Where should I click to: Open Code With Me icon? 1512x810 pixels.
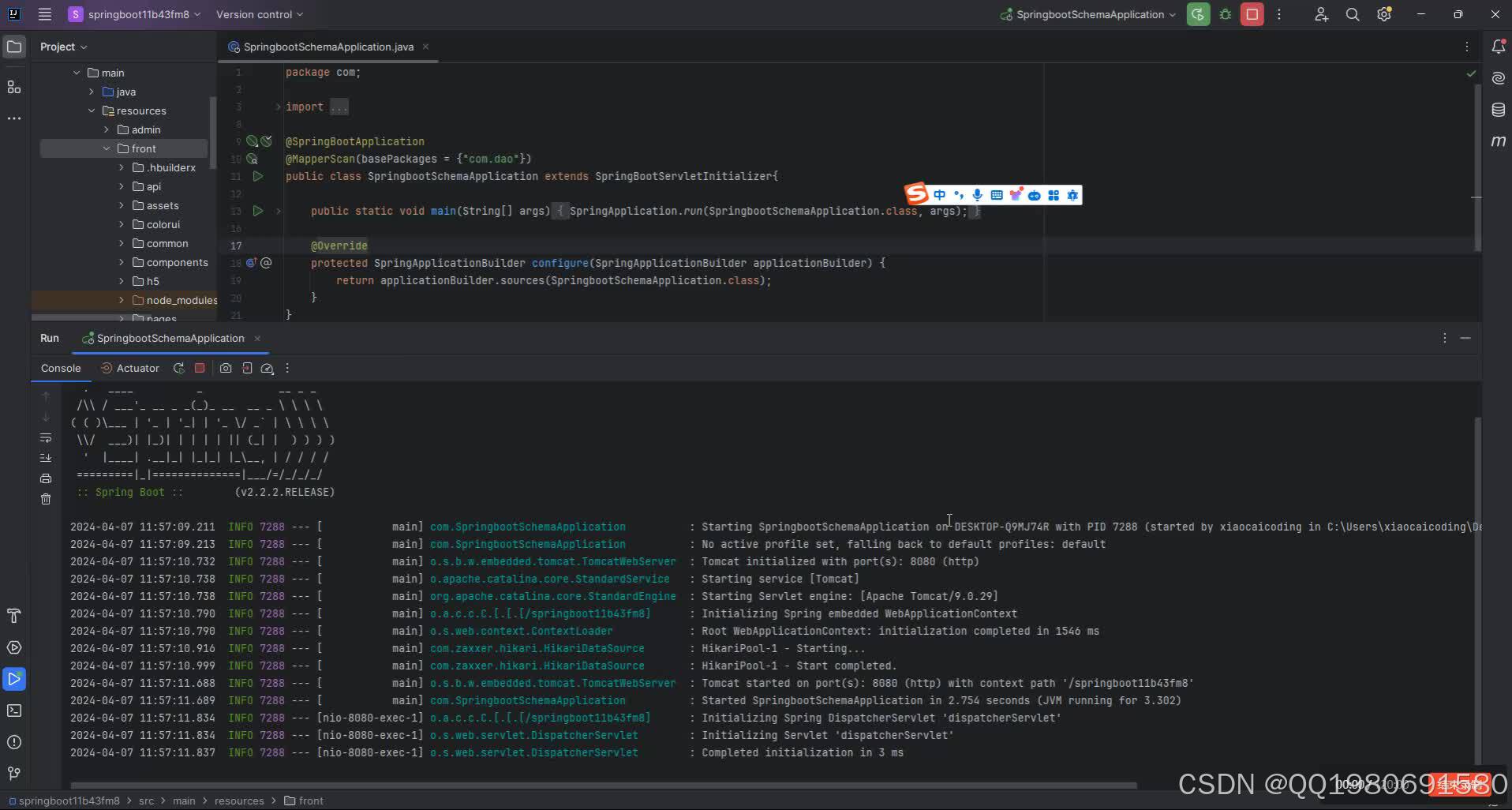click(x=1321, y=14)
